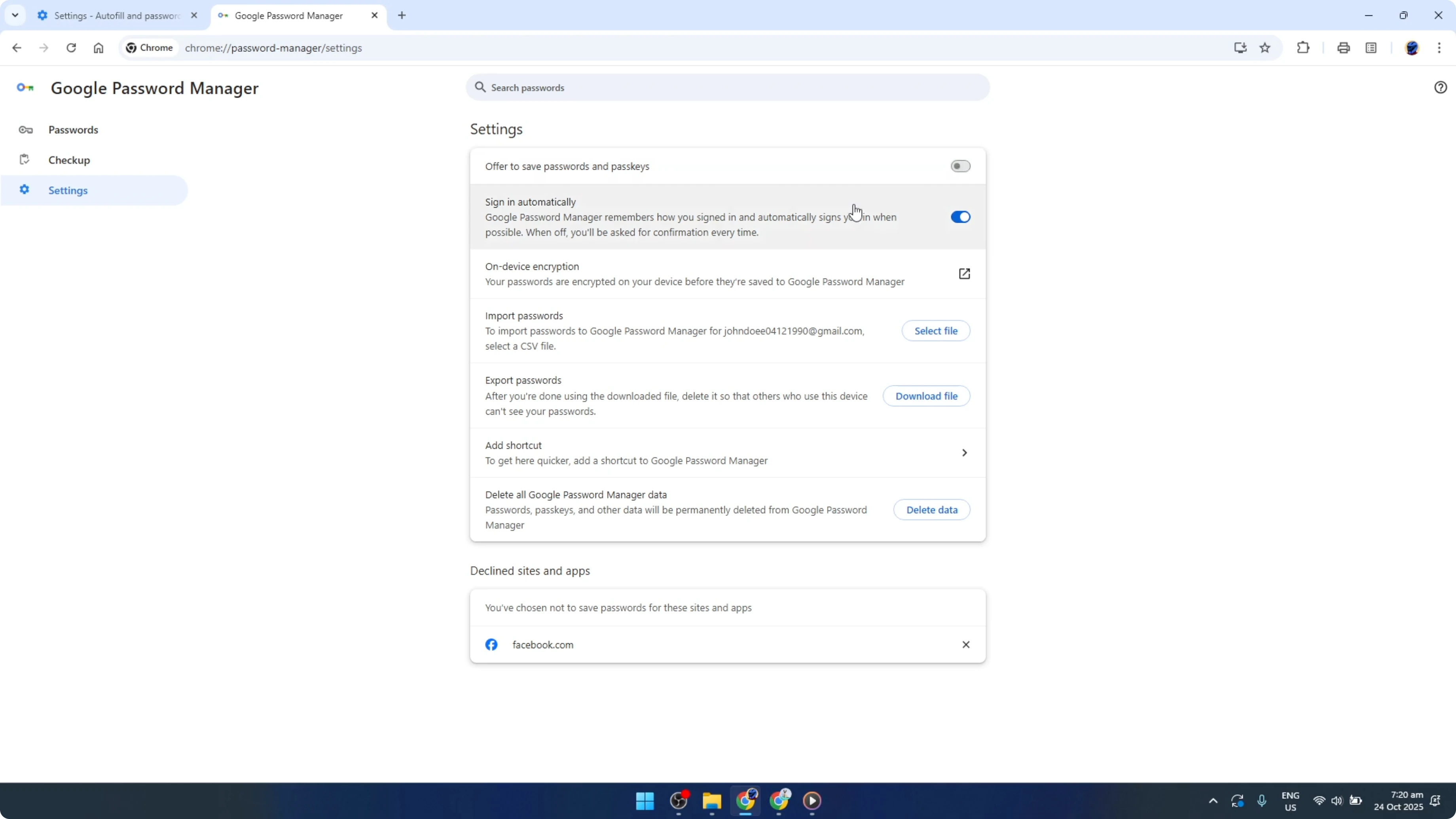Click Select file to import passwords

(x=935, y=331)
